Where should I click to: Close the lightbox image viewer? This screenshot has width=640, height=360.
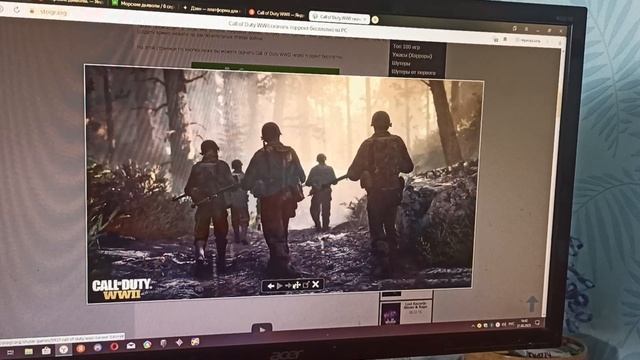[316, 284]
